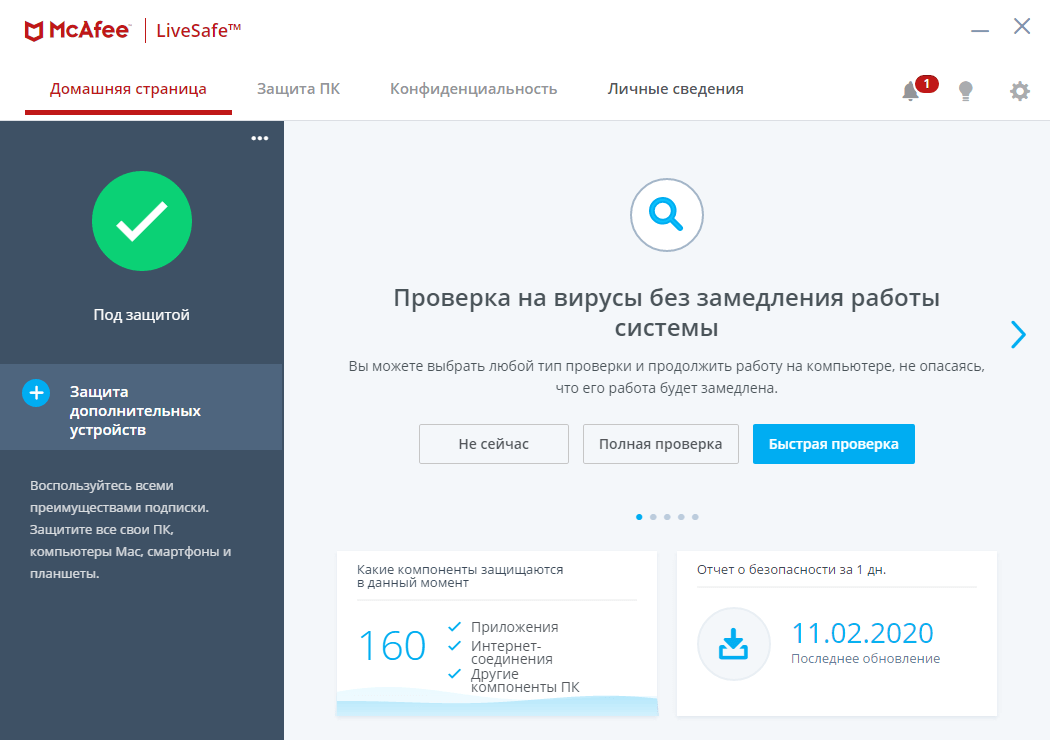Click the lightbulb tips icon

(x=965, y=91)
